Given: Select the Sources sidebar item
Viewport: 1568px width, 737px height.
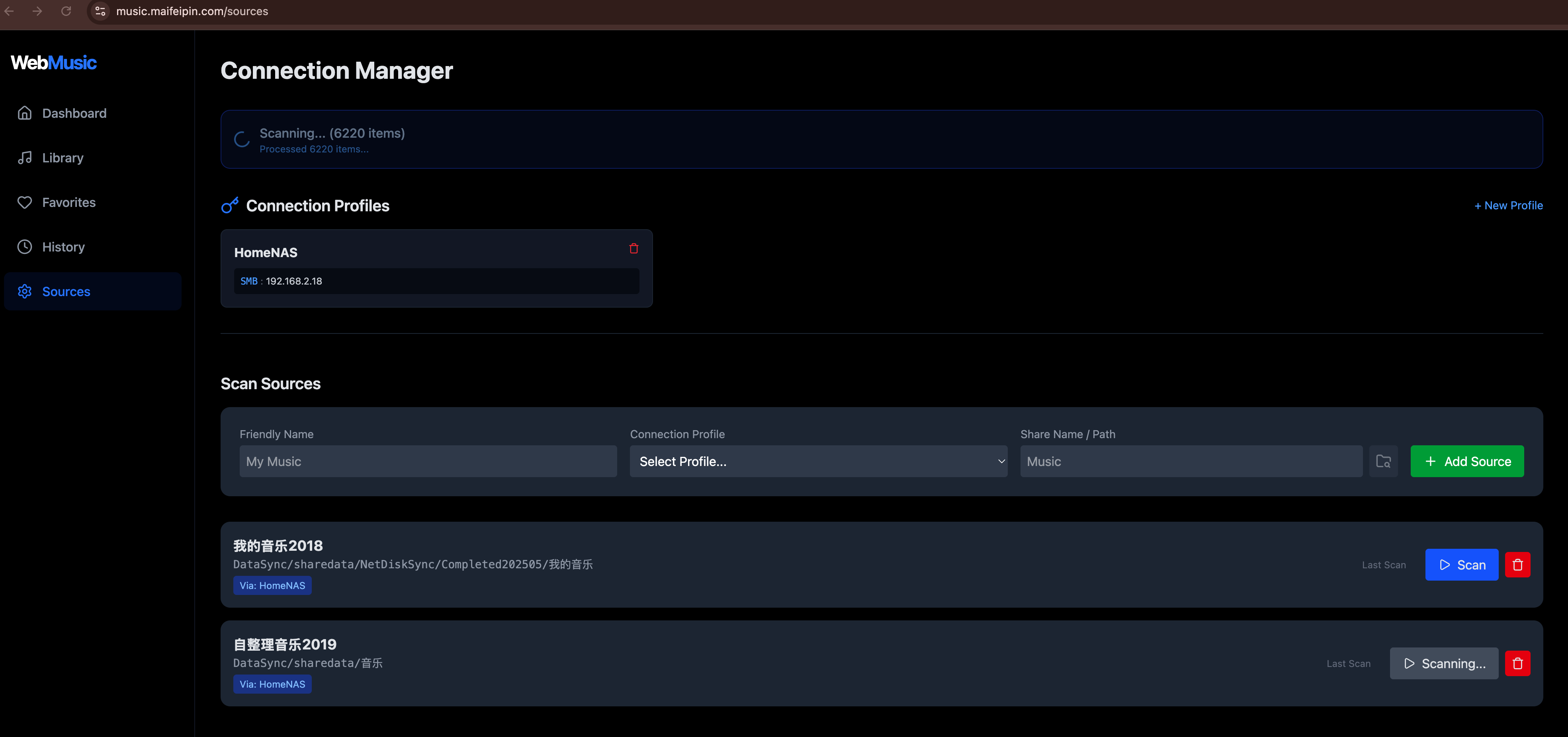Looking at the screenshot, I should click(x=66, y=292).
